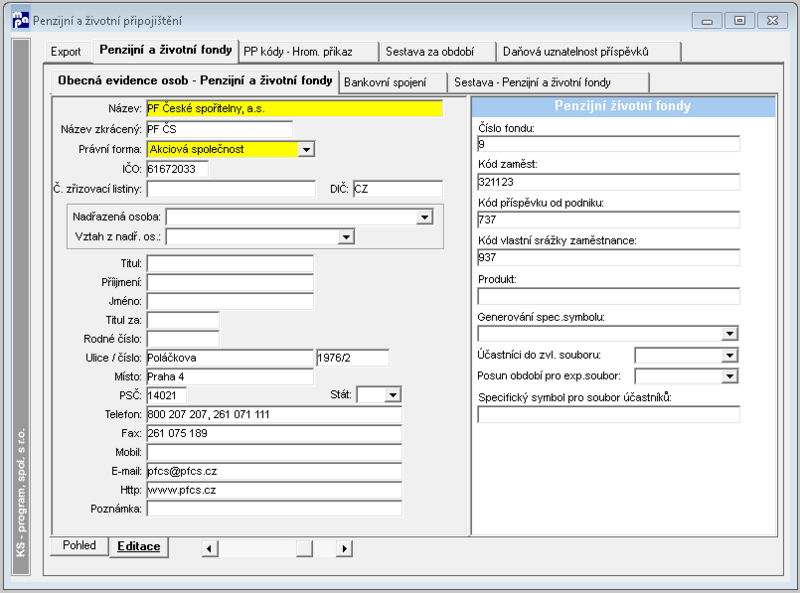Open the Nadřazená osoba dropdown
Viewport: 800px width, 593px height.
[424, 217]
